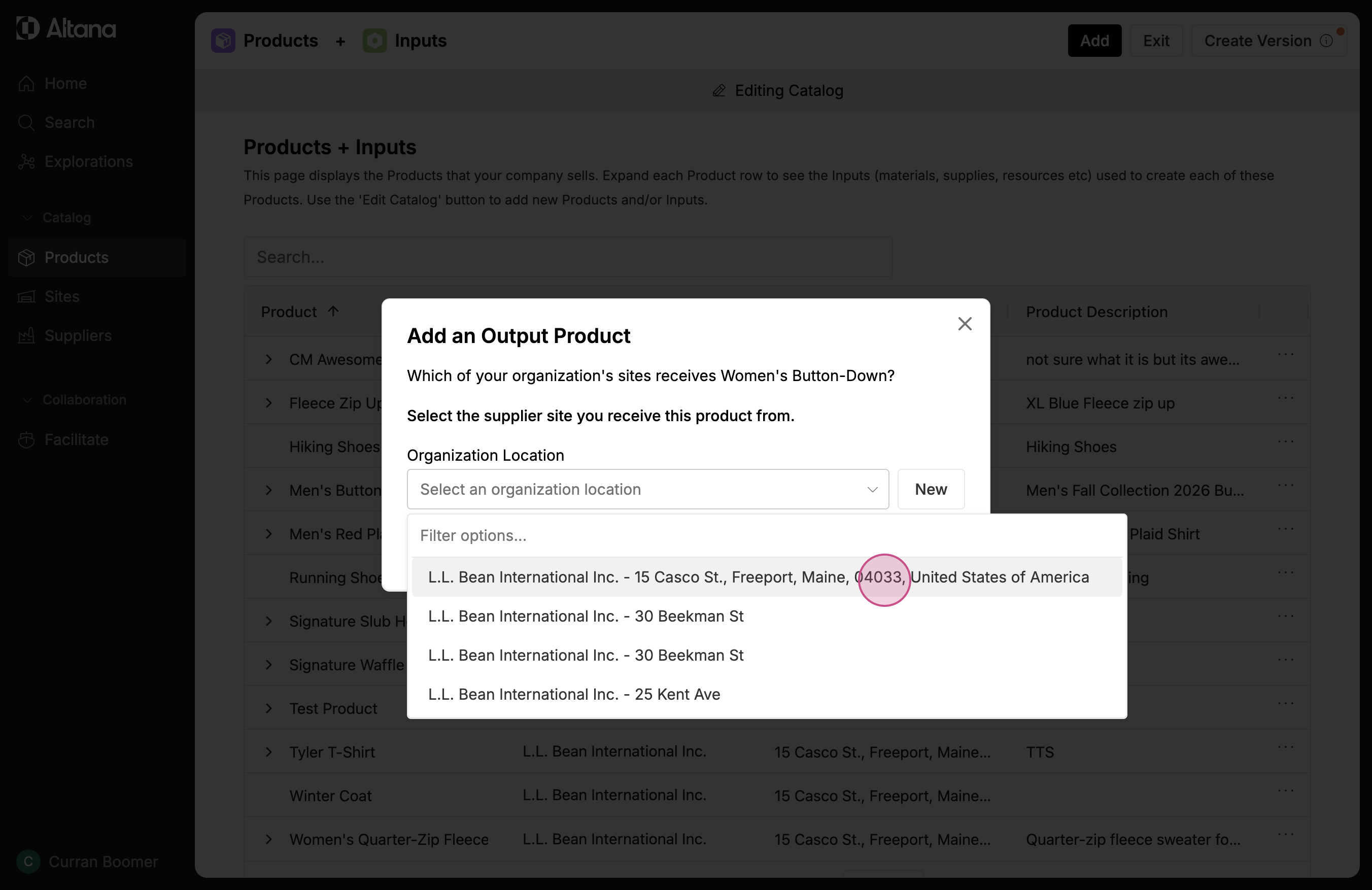
Task: Click the New location button
Action: click(931, 489)
